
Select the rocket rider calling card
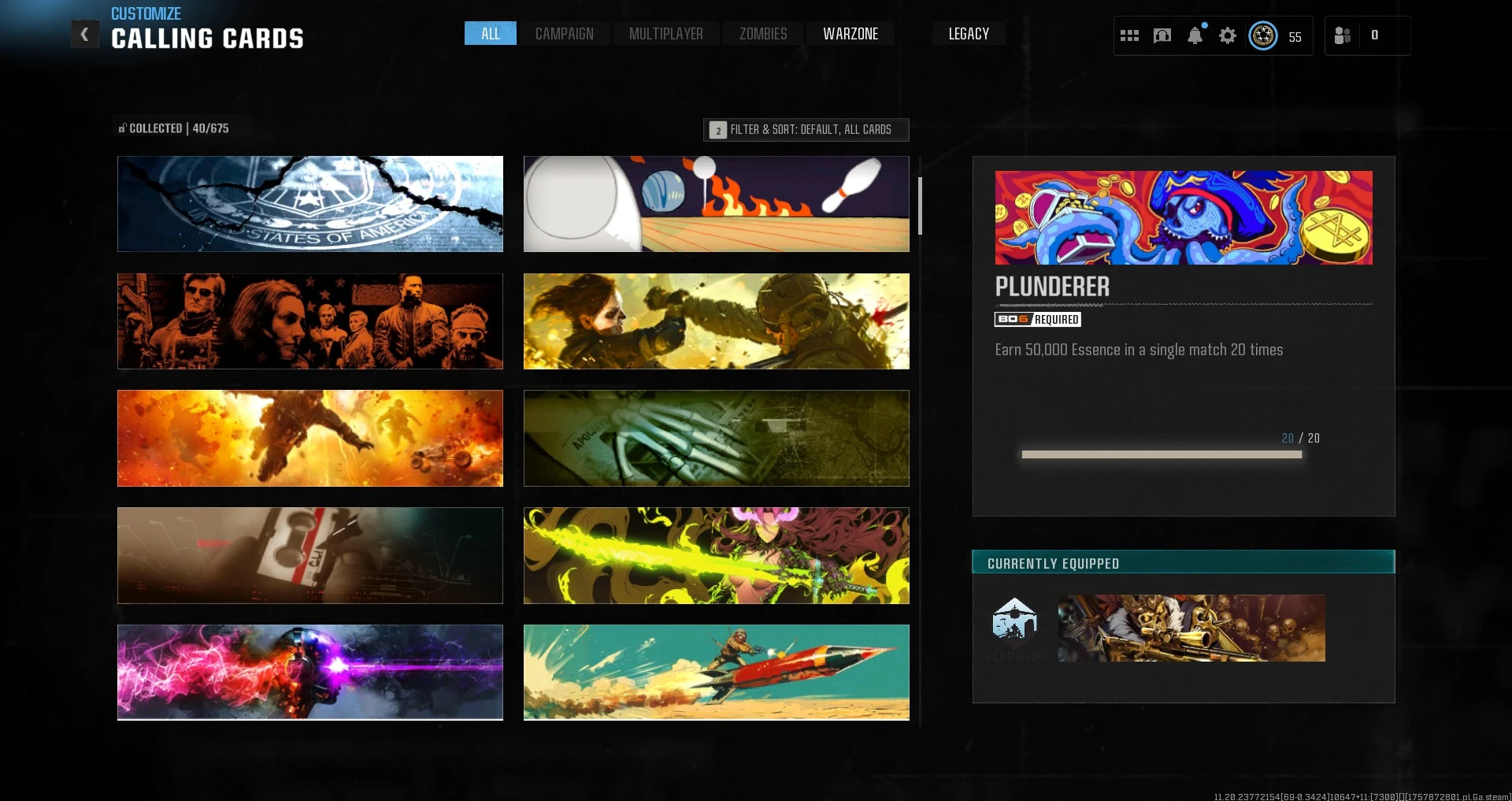click(x=717, y=673)
